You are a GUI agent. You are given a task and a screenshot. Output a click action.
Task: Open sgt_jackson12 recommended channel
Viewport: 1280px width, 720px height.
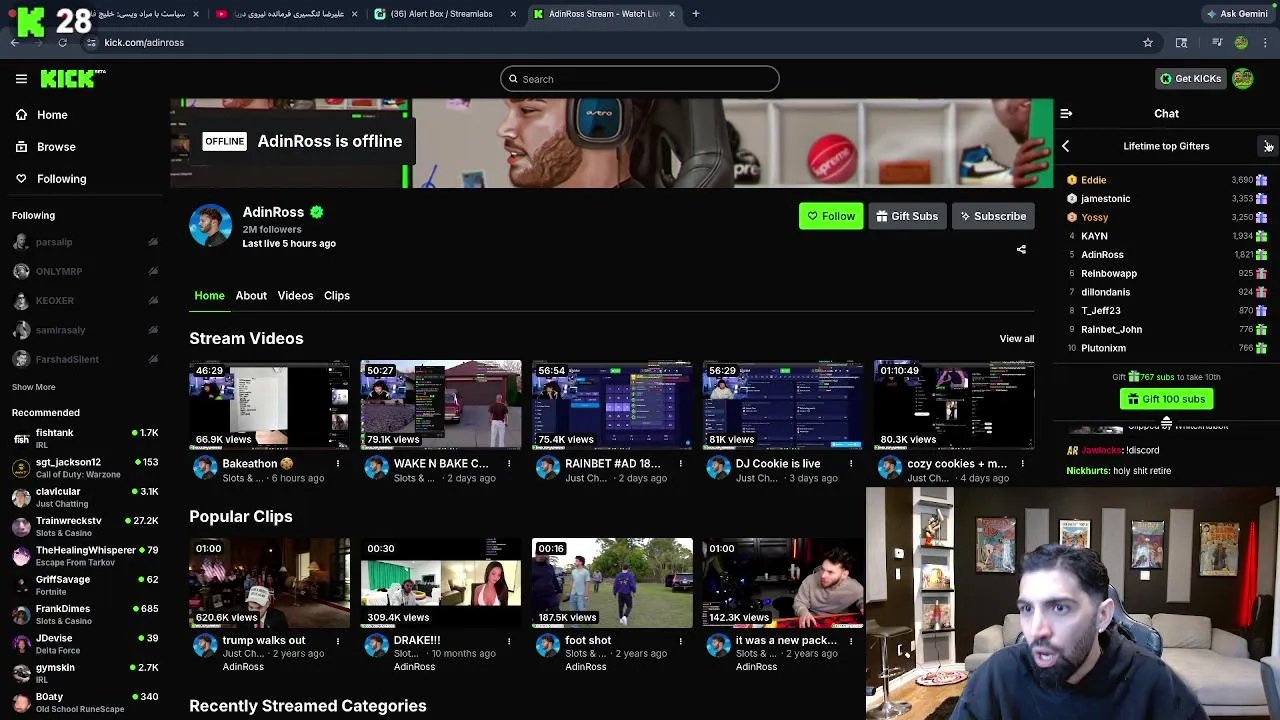click(x=85, y=467)
